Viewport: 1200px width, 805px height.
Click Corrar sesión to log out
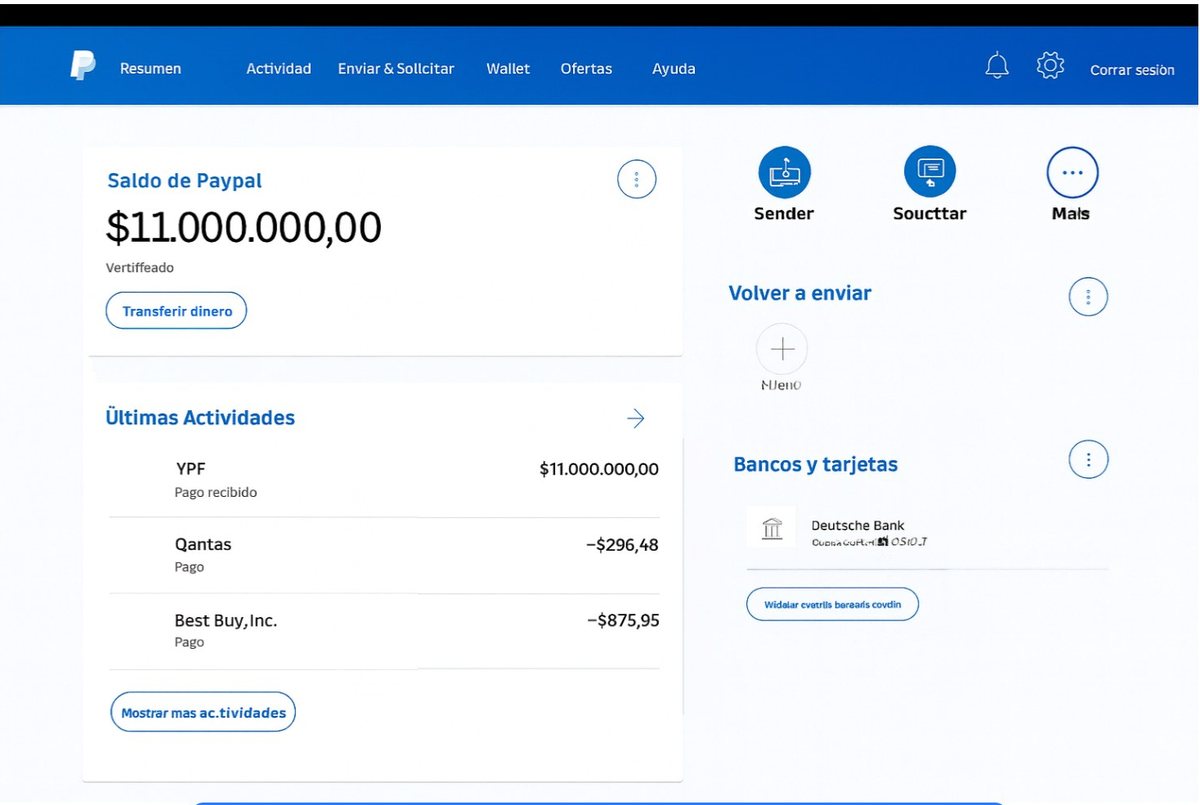pyautogui.click(x=1132, y=70)
